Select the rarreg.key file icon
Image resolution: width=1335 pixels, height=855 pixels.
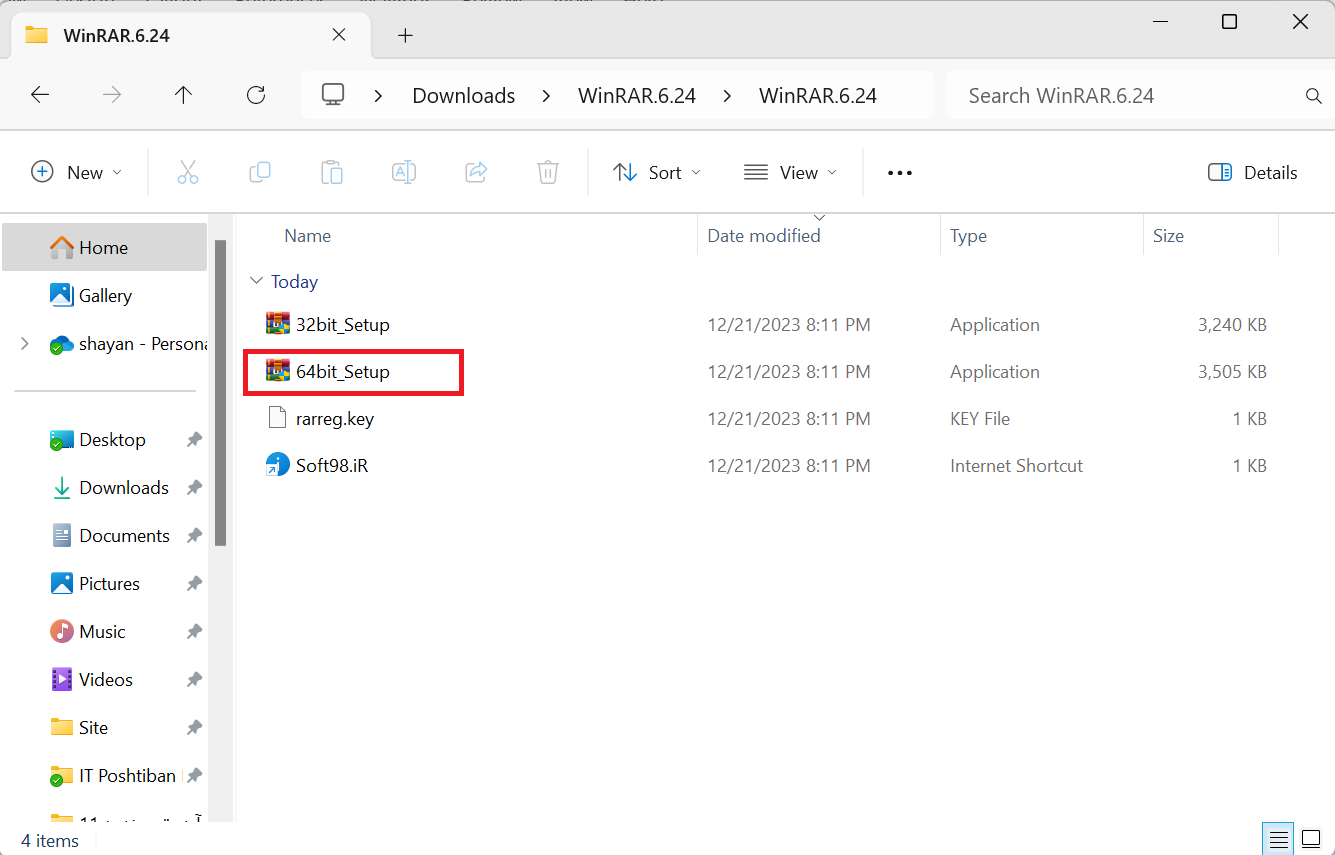pyautogui.click(x=277, y=418)
